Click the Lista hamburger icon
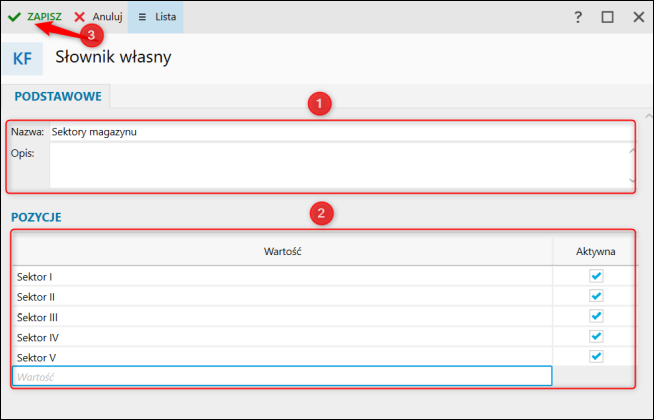The image size is (654, 420). 142,17
